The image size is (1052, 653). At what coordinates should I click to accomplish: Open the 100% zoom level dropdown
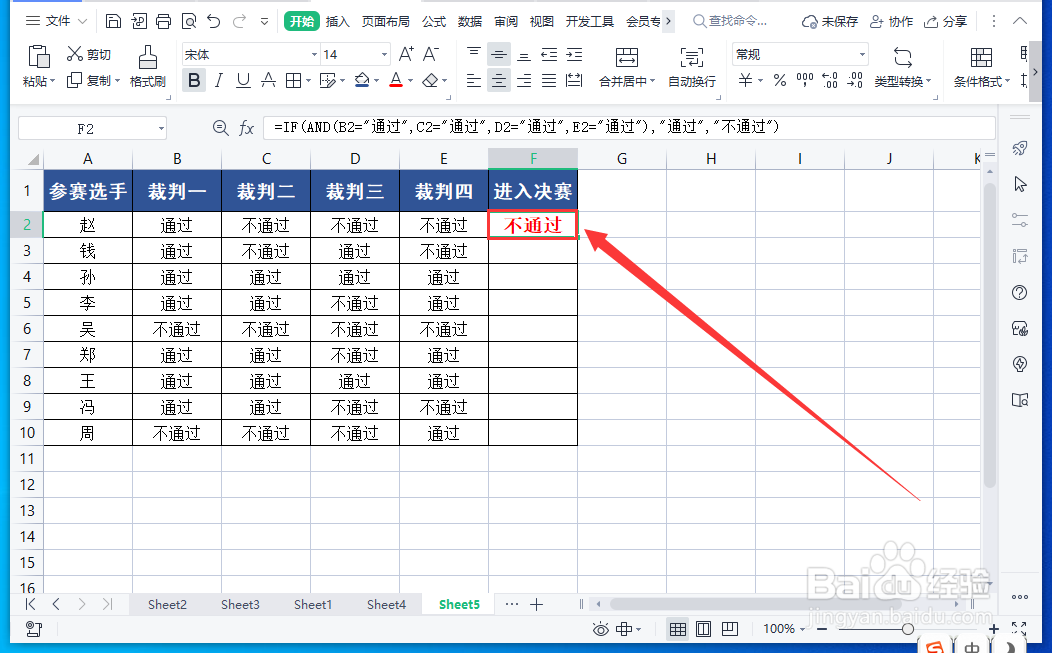[784, 629]
